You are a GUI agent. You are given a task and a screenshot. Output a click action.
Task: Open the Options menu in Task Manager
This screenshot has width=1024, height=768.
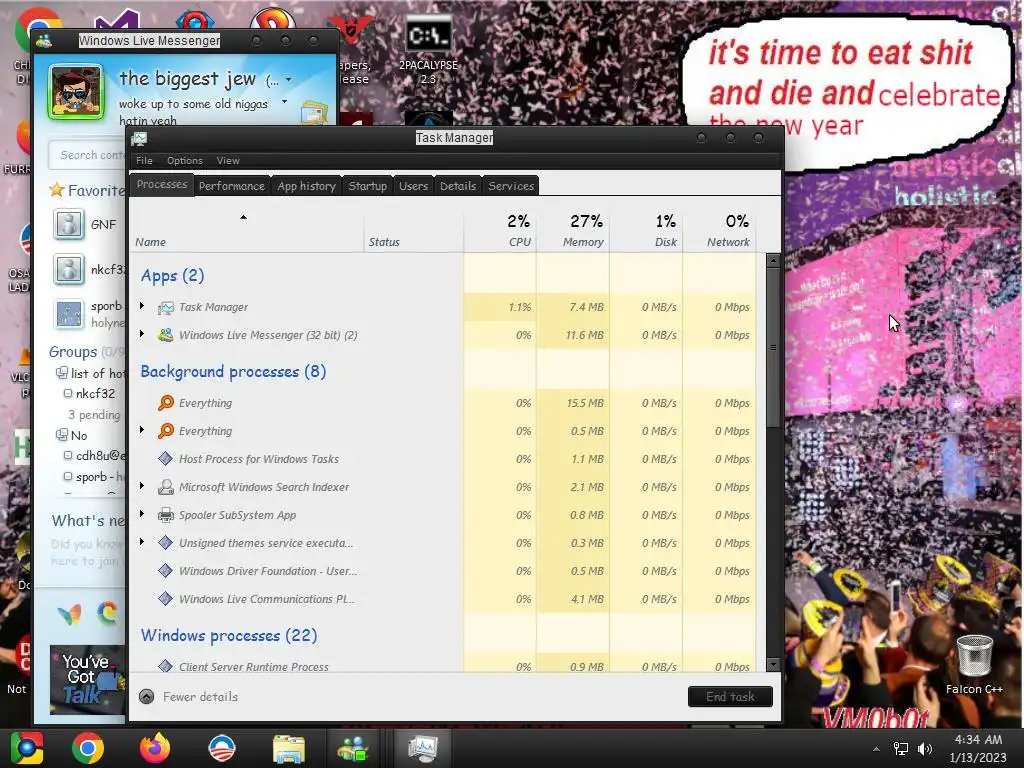pos(185,161)
